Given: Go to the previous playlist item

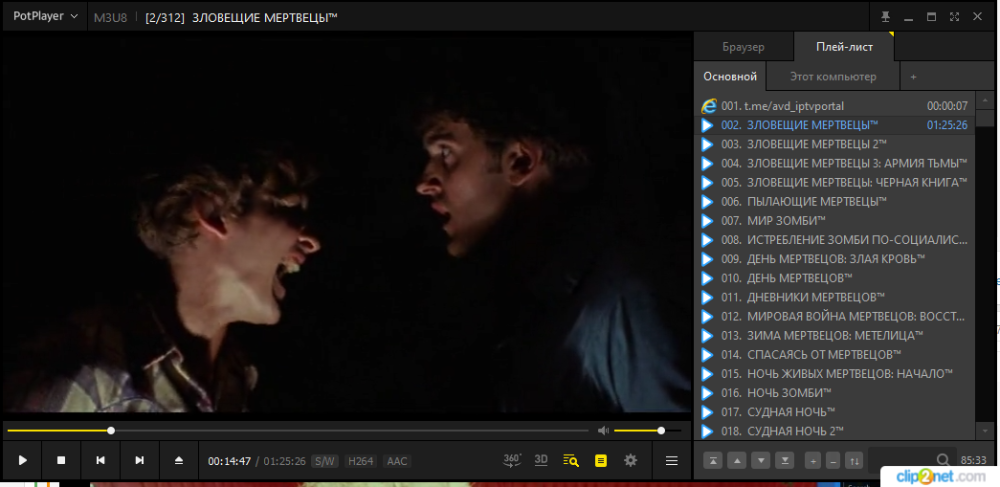Looking at the screenshot, I should [100, 460].
